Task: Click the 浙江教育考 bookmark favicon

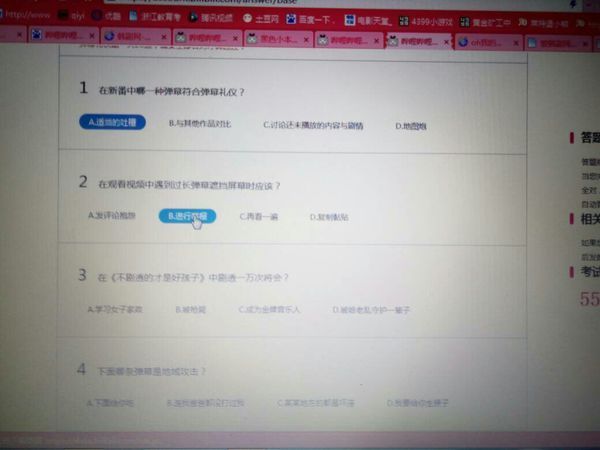Action: click(x=133, y=16)
